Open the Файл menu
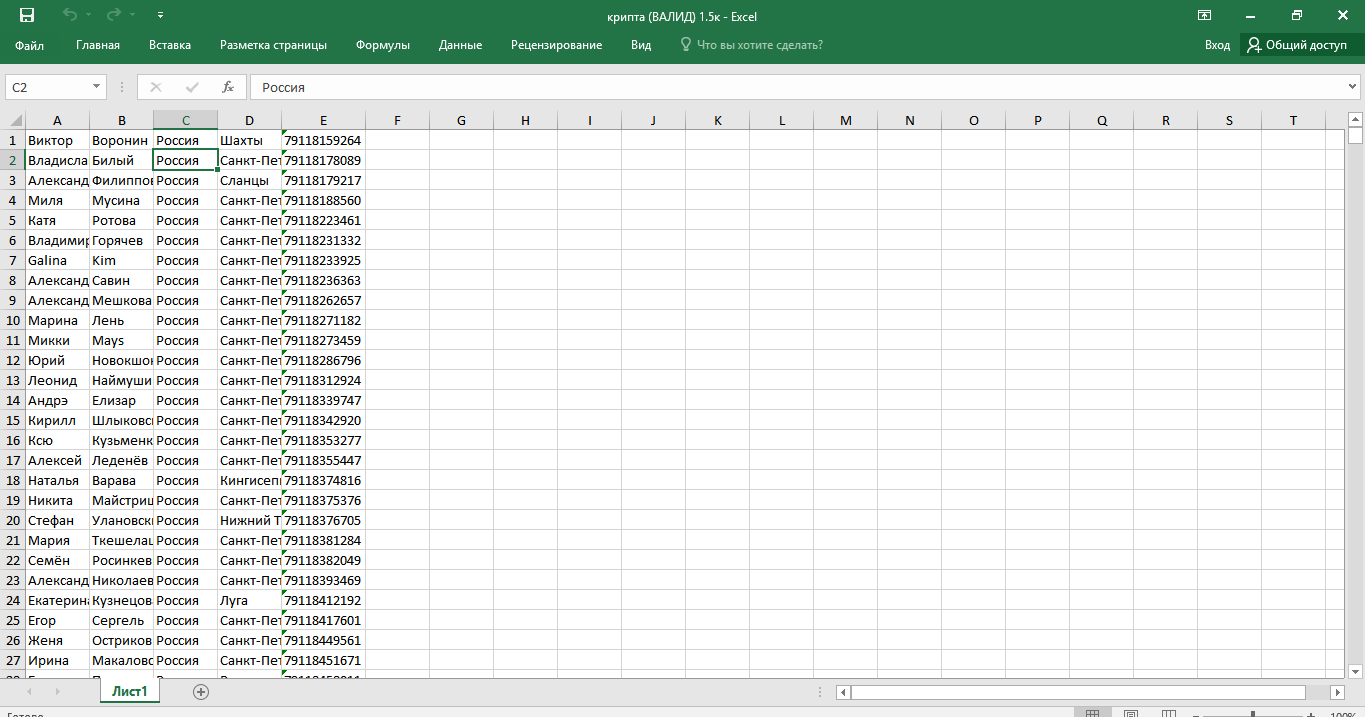 point(29,45)
